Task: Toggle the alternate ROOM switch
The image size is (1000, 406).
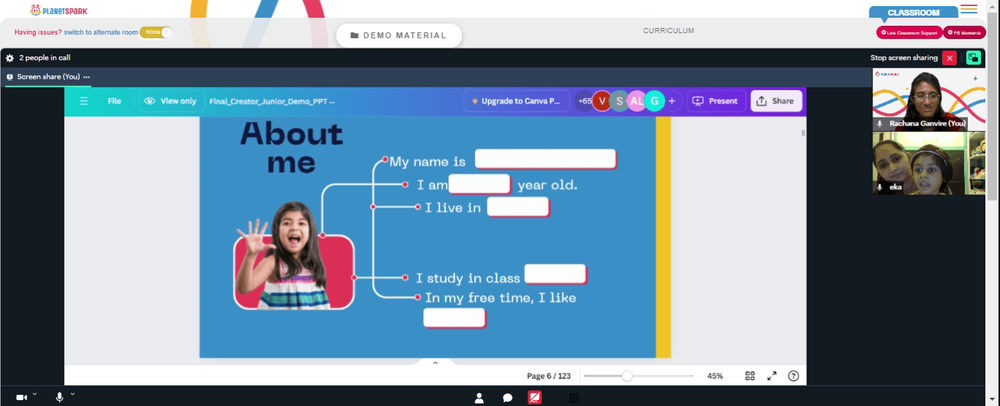Action: point(156,33)
